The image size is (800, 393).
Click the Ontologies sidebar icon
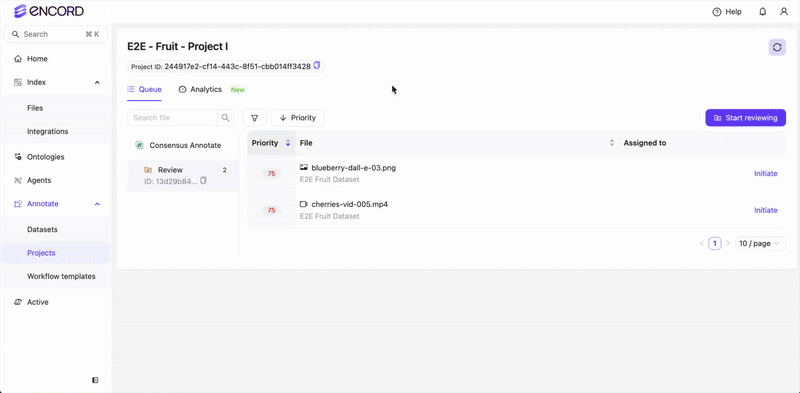point(18,157)
